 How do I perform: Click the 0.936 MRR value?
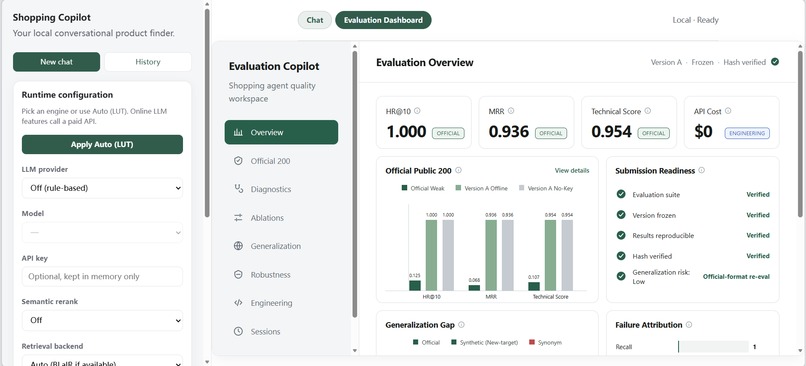[x=508, y=132]
